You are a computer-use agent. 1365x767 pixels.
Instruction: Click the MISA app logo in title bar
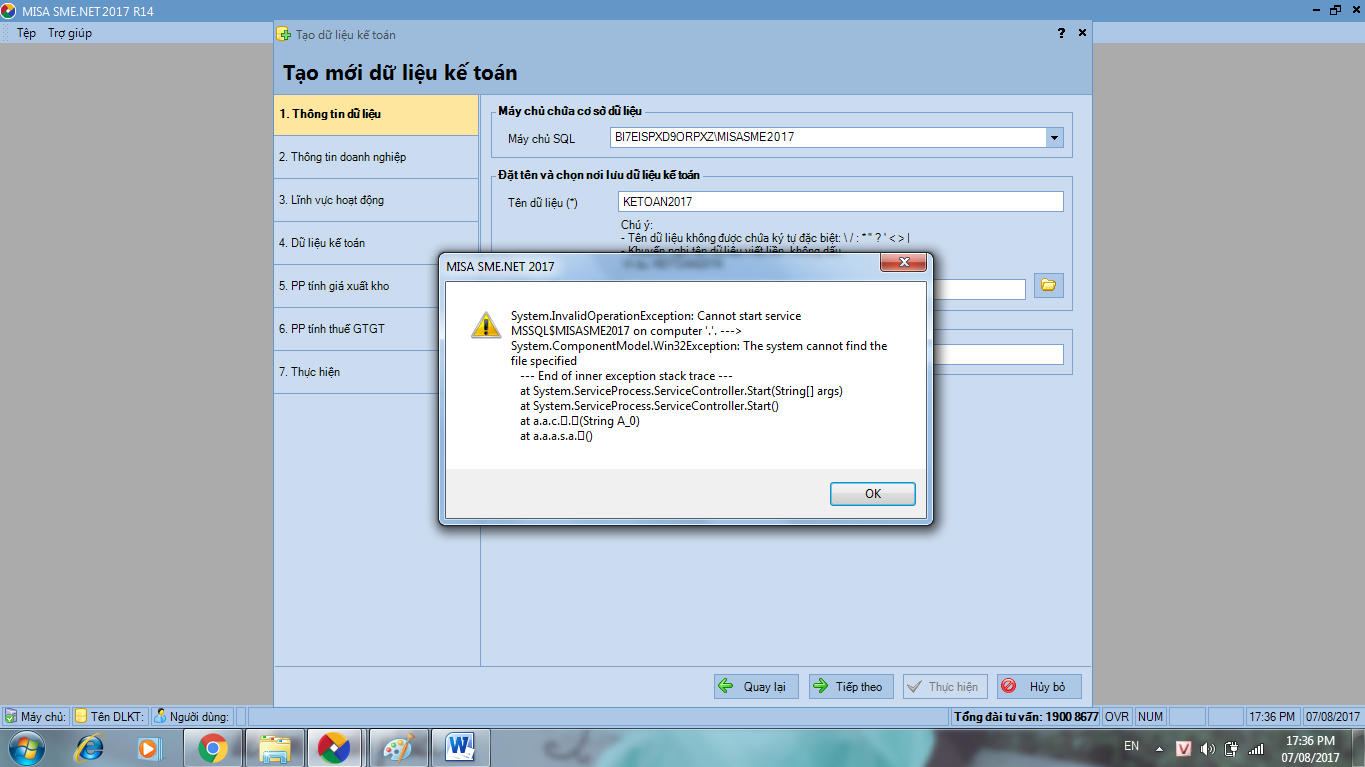[x=10, y=10]
